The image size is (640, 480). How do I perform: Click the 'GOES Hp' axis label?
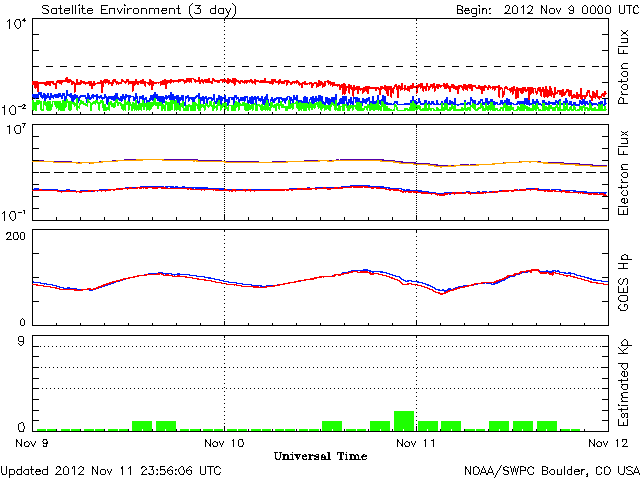pyautogui.click(x=623, y=282)
